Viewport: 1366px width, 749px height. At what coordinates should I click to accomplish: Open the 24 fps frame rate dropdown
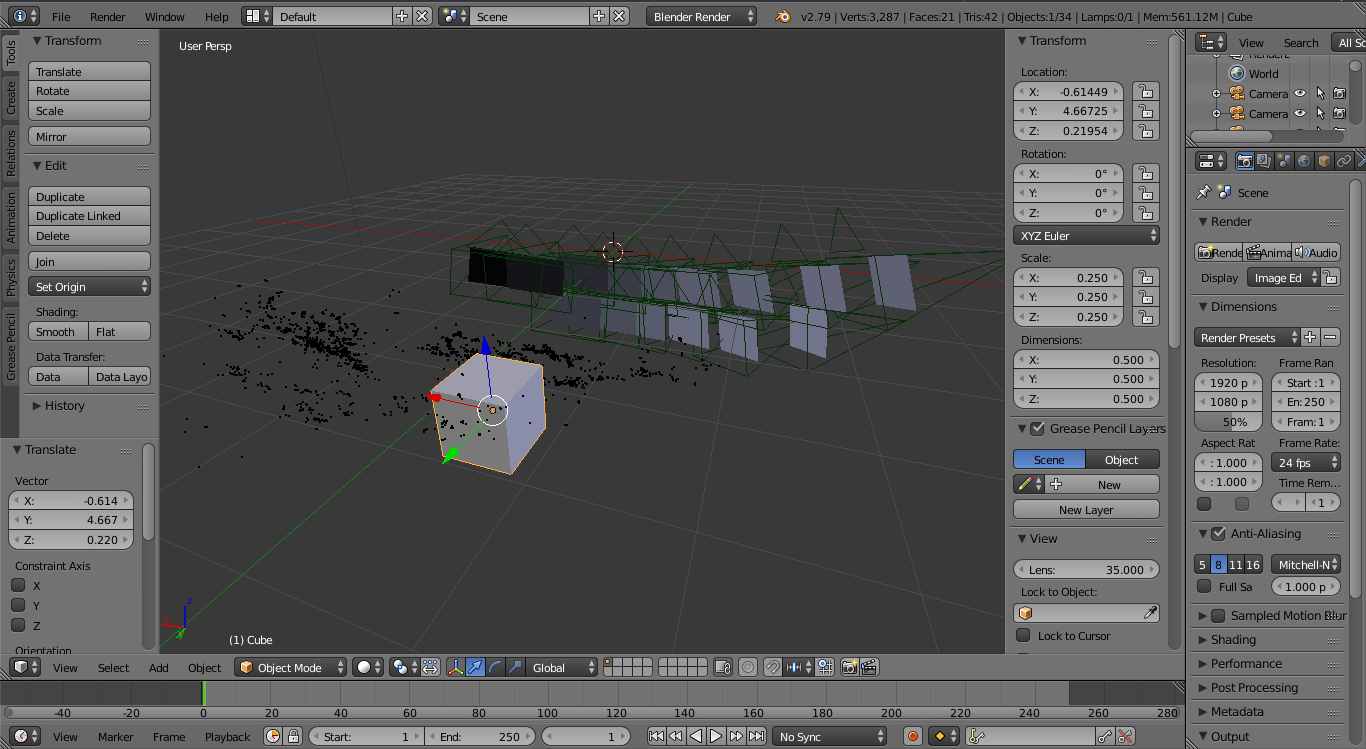point(1306,462)
